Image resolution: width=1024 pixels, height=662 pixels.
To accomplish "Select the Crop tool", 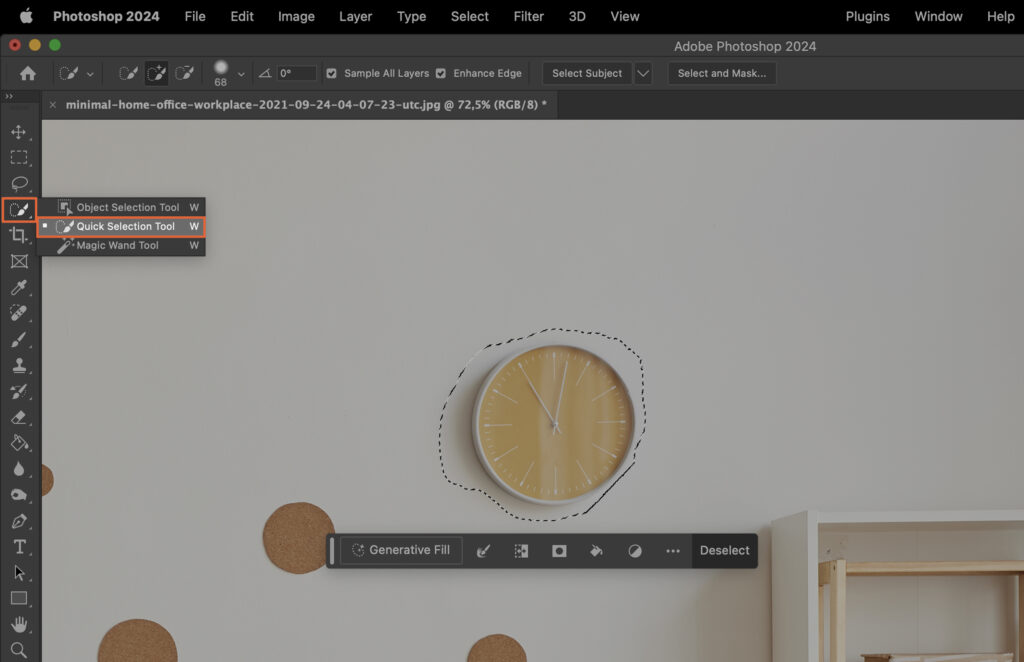I will pos(20,235).
